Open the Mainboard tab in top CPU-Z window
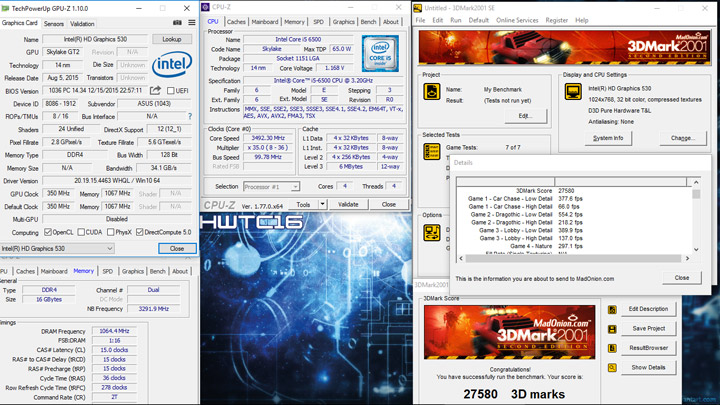This screenshot has width=720, height=405. [x=265, y=22]
